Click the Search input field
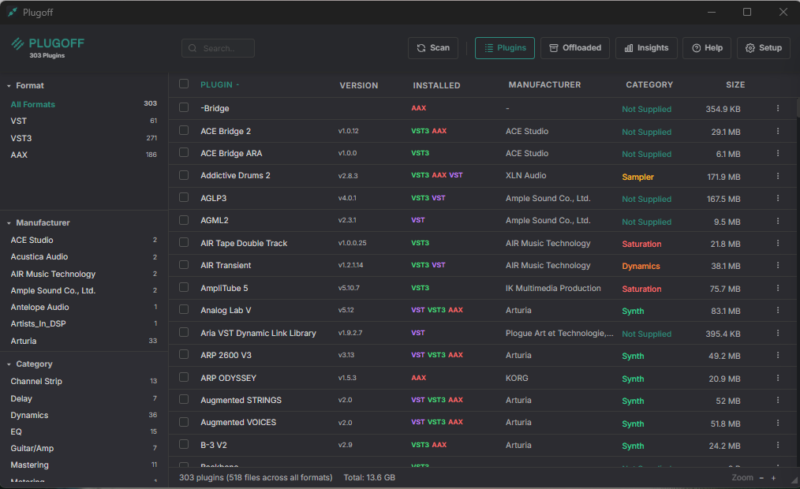 218,48
